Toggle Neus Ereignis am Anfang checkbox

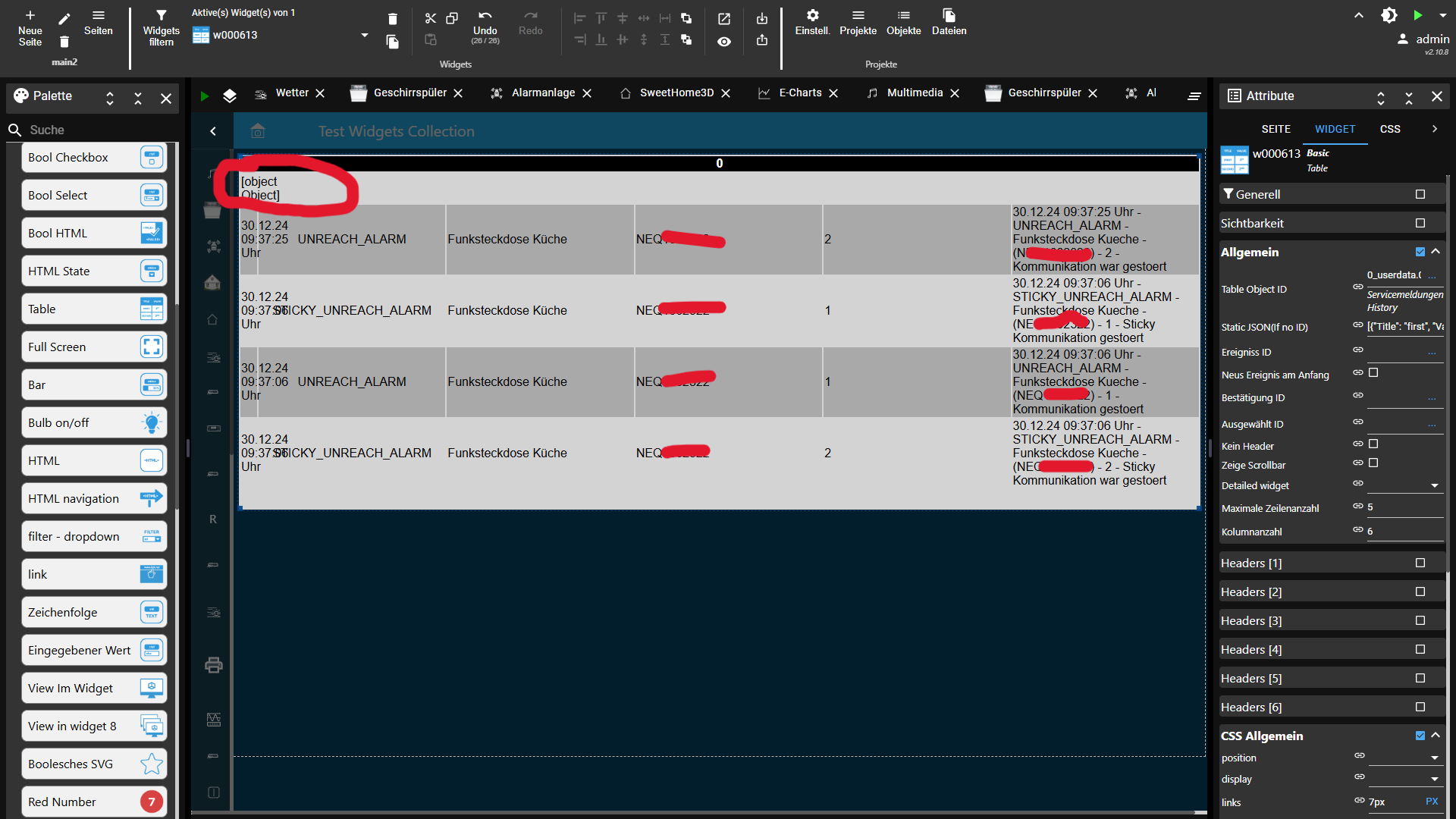click(x=1373, y=372)
